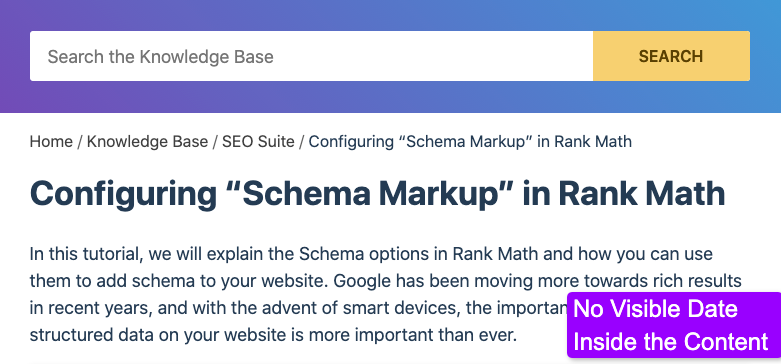Click the slash separator after Home breadcrumb
The width and height of the screenshot is (781, 364).
[x=80, y=141]
